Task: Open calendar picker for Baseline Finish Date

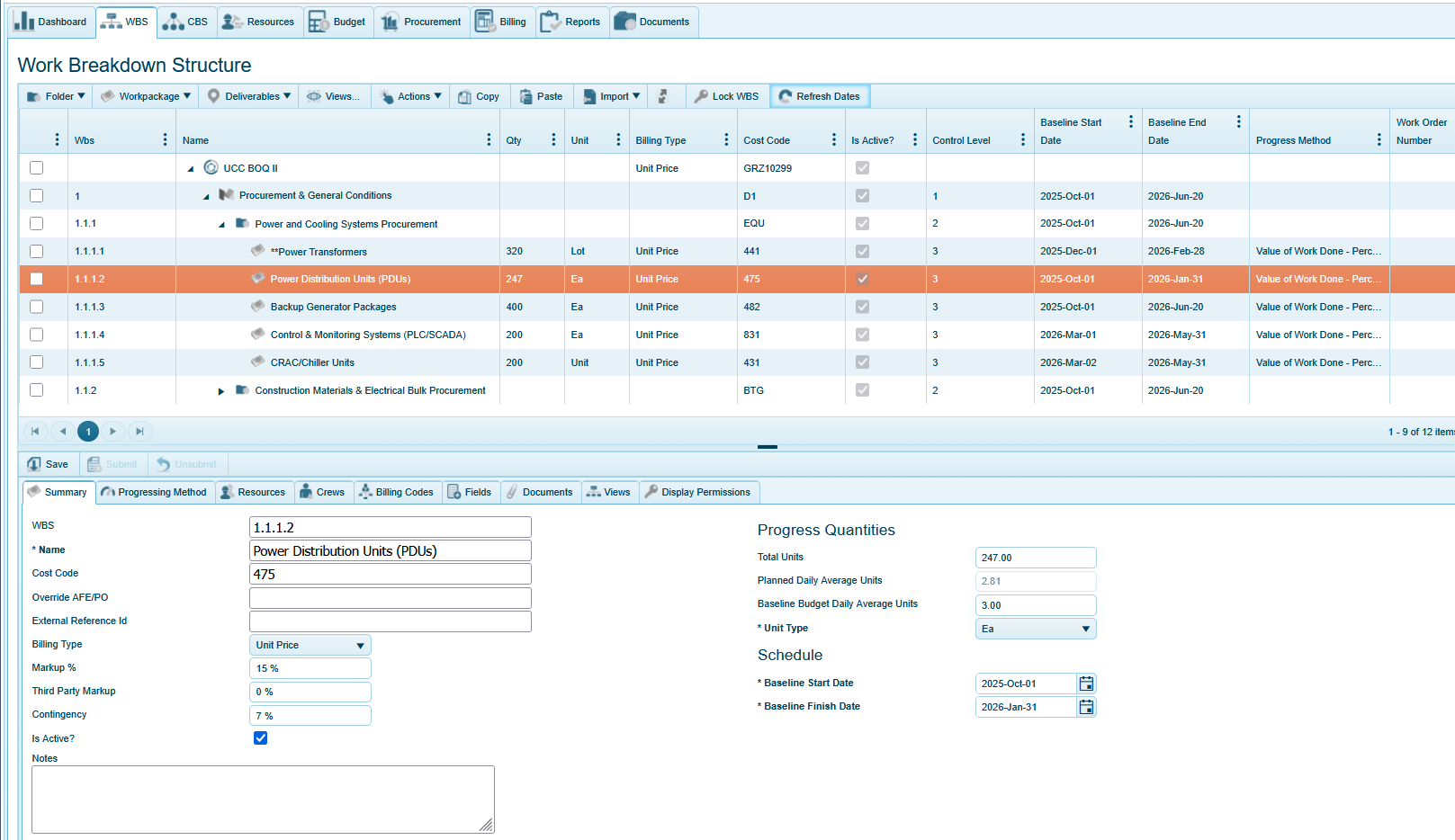Action: tap(1086, 707)
